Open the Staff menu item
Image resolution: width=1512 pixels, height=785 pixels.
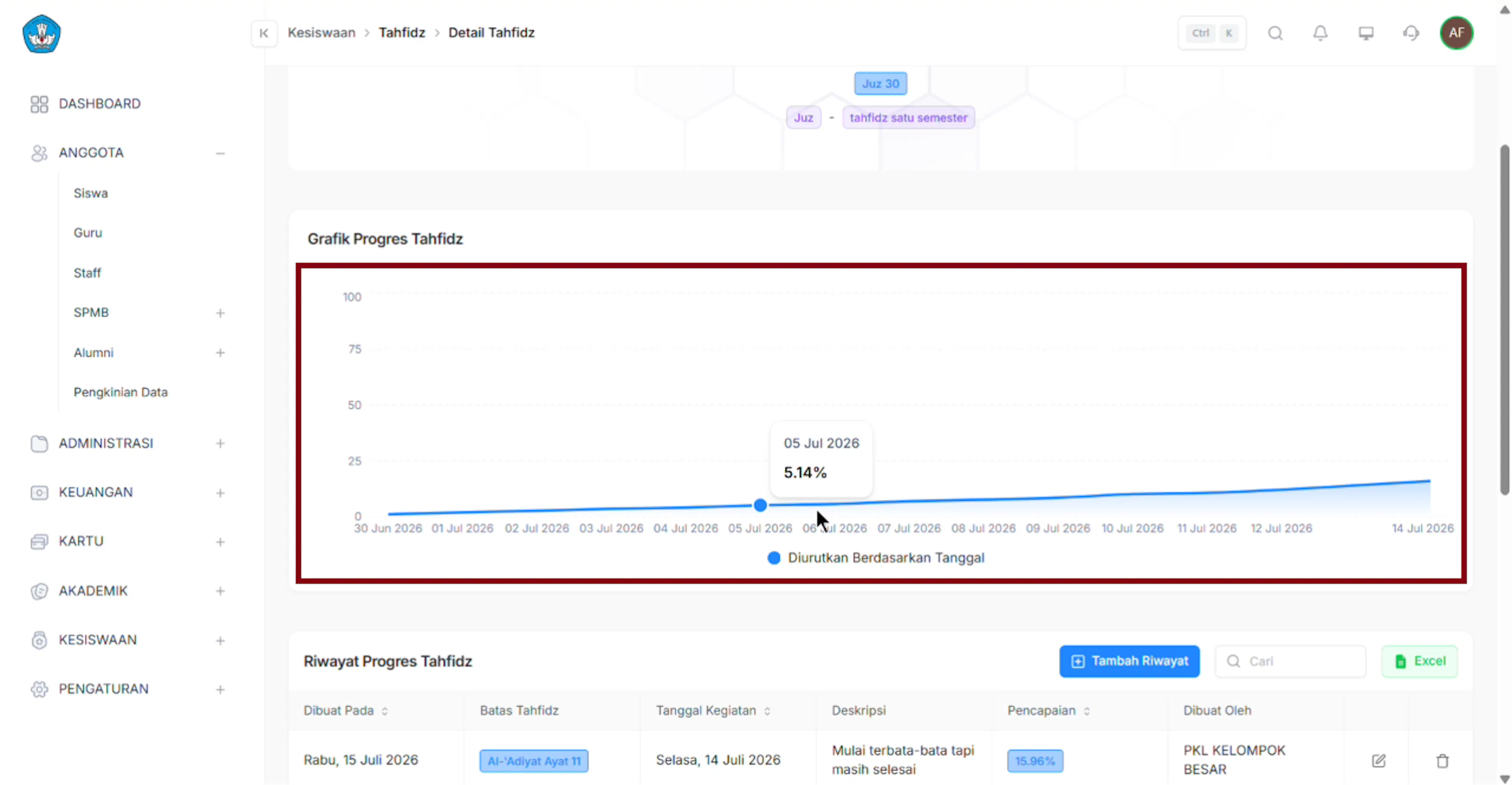click(87, 273)
